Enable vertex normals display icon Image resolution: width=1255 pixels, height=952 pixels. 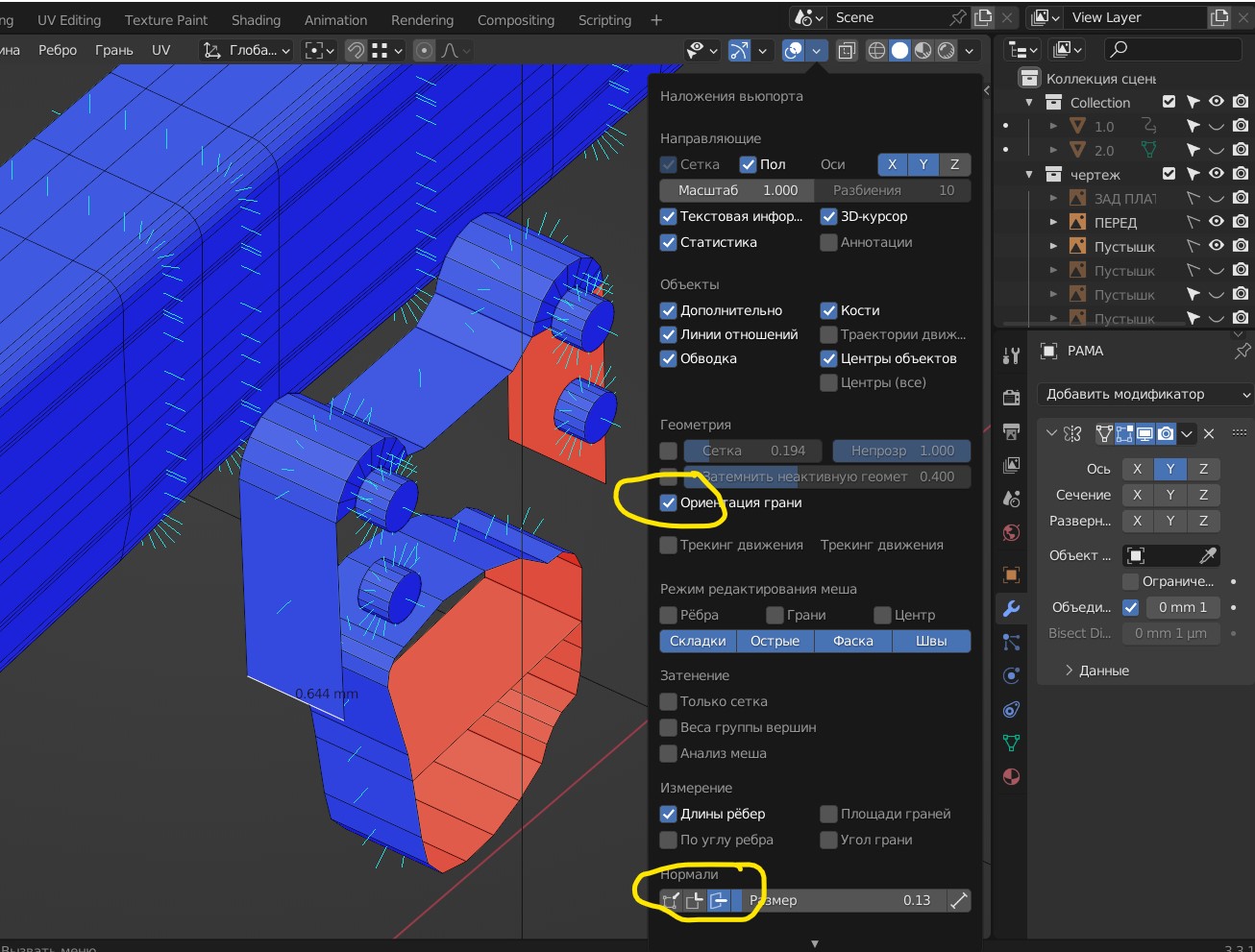671,900
